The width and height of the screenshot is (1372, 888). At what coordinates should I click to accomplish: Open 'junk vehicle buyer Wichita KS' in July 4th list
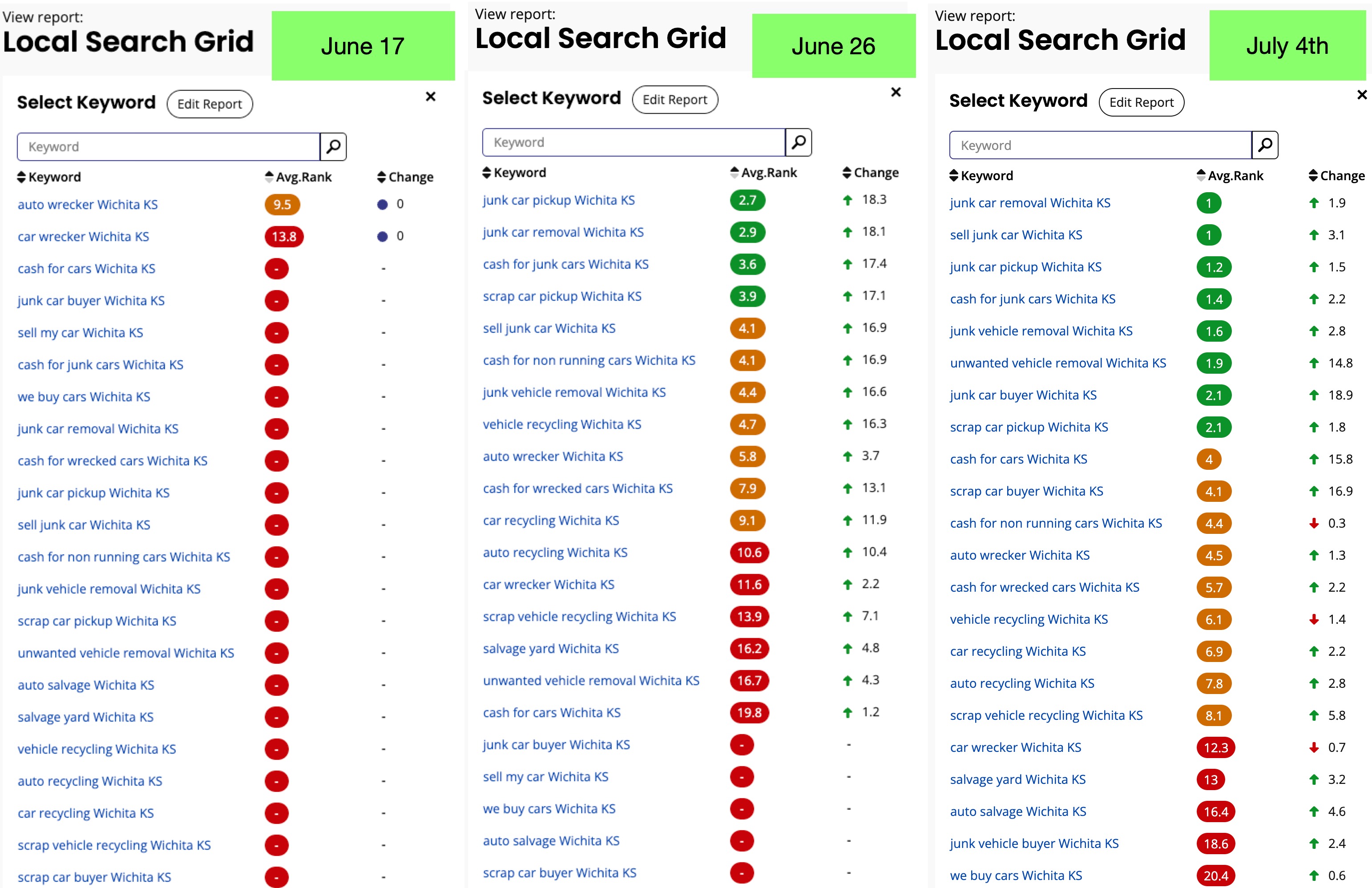(1034, 844)
